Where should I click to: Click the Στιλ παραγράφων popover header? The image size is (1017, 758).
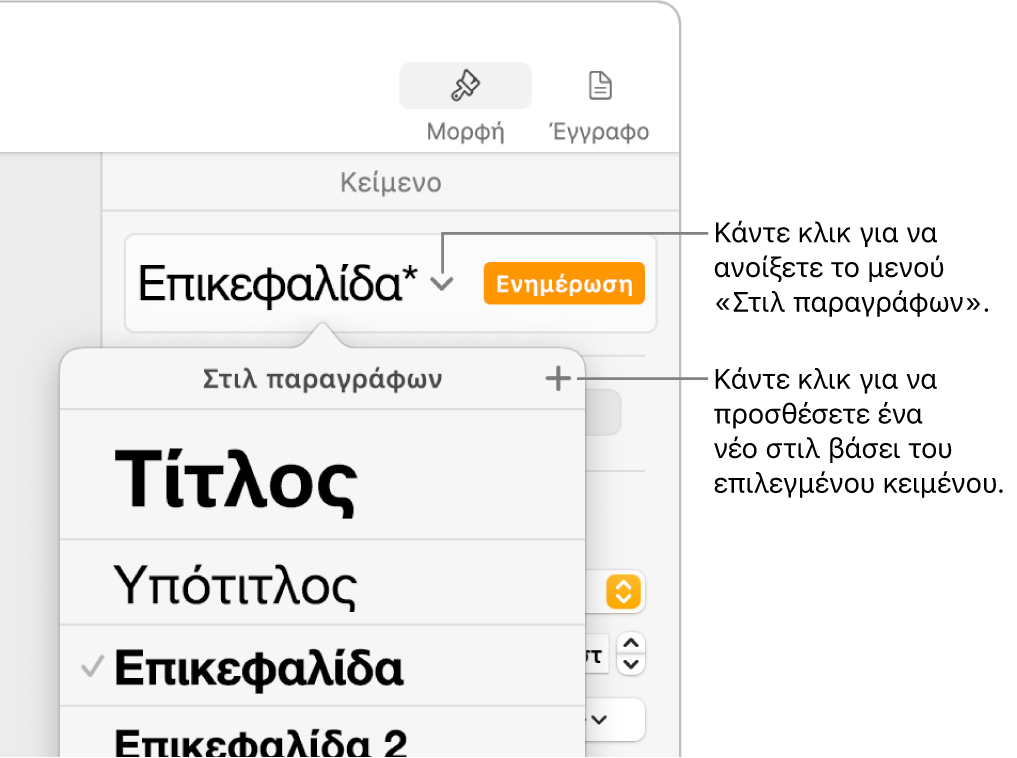[x=322, y=379]
